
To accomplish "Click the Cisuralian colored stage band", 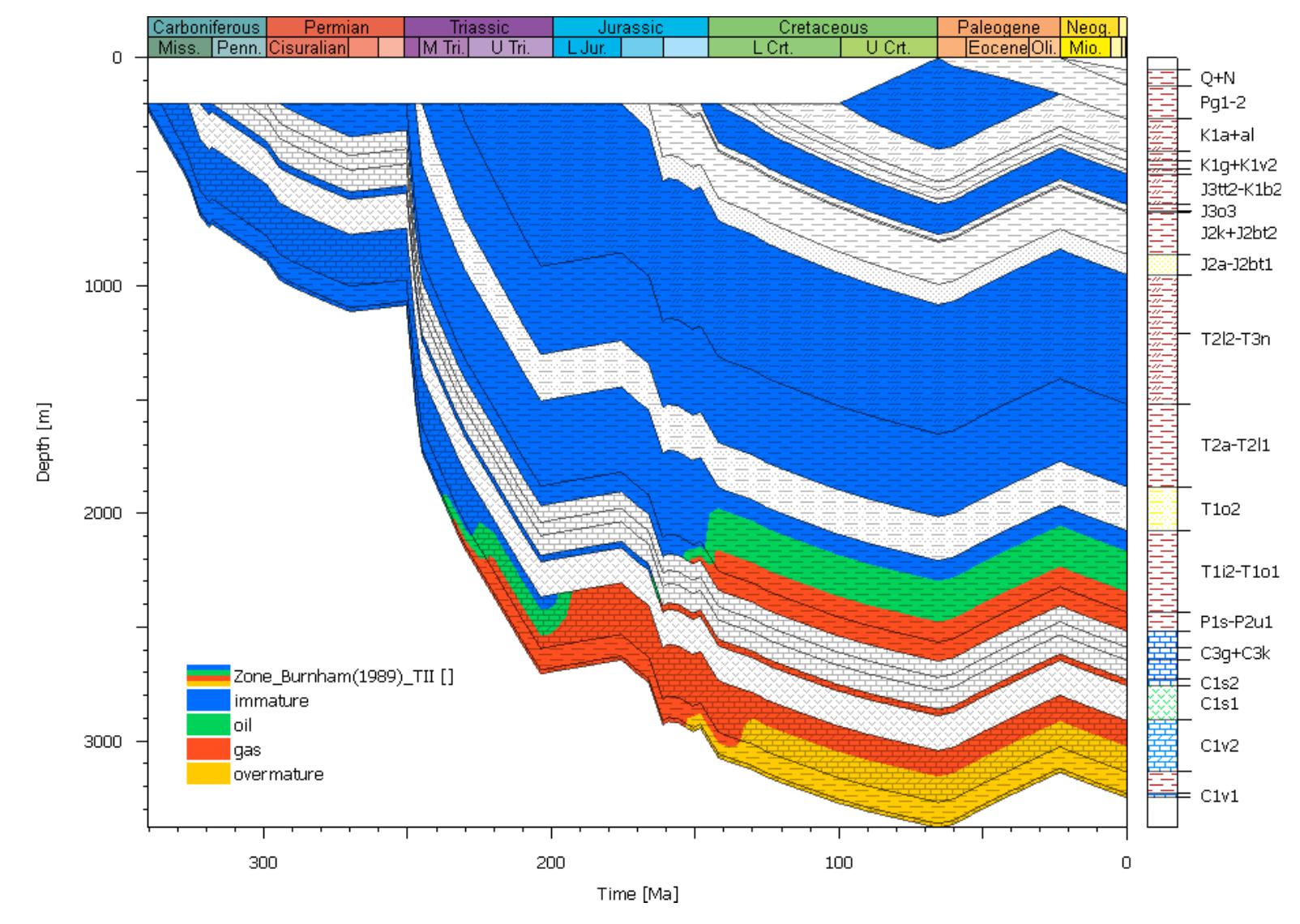I will [x=308, y=49].
